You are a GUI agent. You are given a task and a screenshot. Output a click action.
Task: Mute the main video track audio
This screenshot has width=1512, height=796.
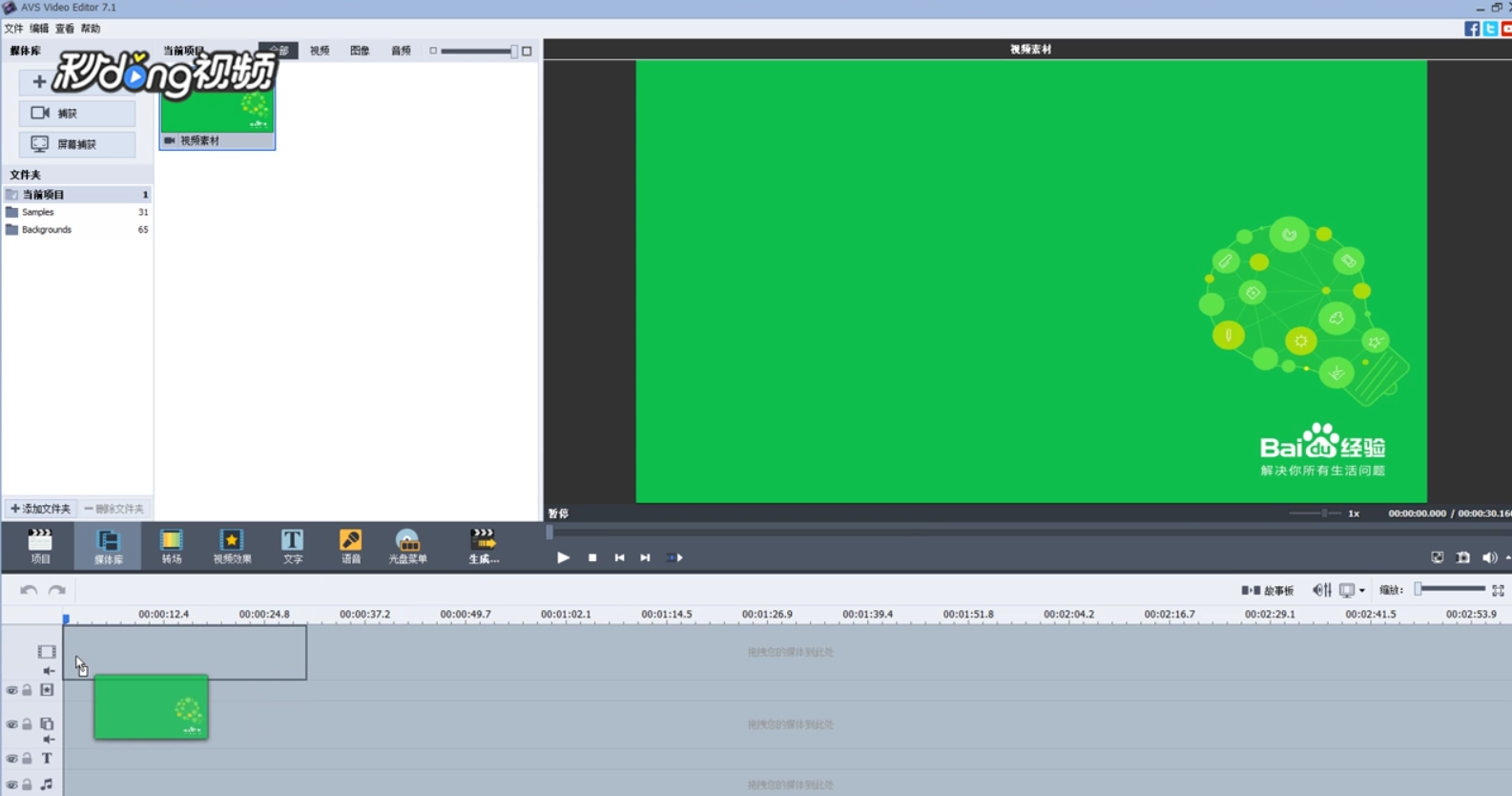[x=49, y=671]
